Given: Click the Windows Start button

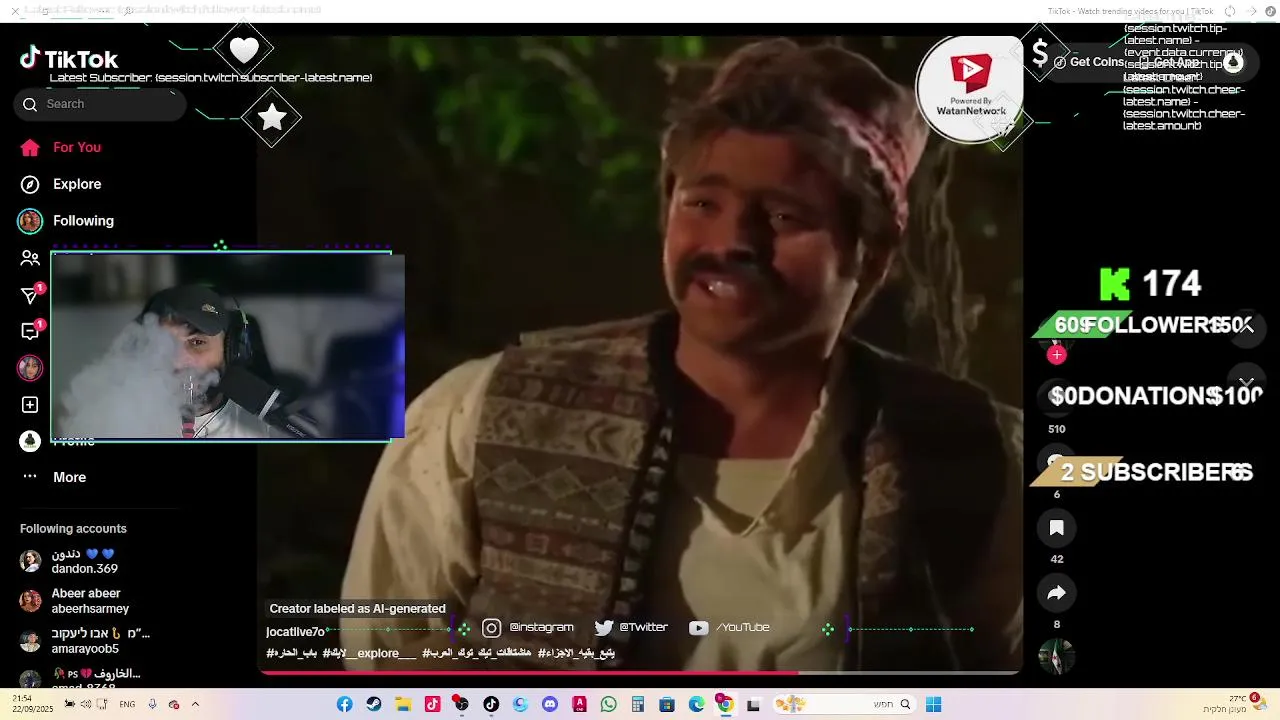Looking at the screenshot, I should point(933,705).
